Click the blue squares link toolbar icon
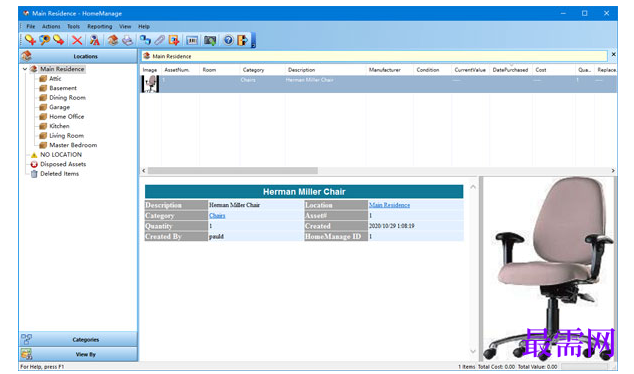Viewport: 634px width, 374px height. (x=145, y=40)
